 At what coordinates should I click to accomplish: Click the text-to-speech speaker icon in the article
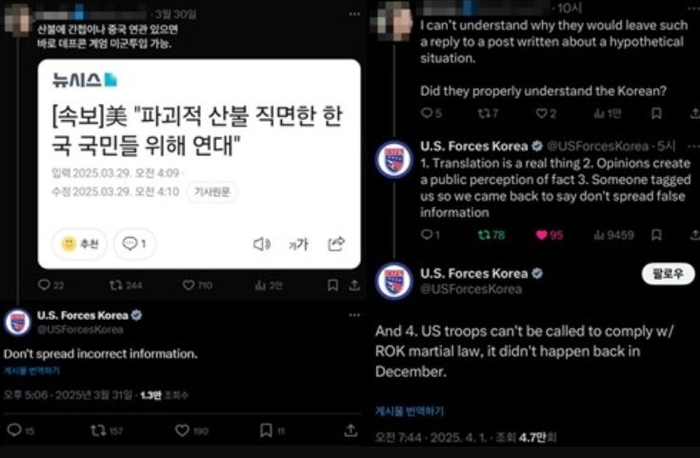coord(262,244)
